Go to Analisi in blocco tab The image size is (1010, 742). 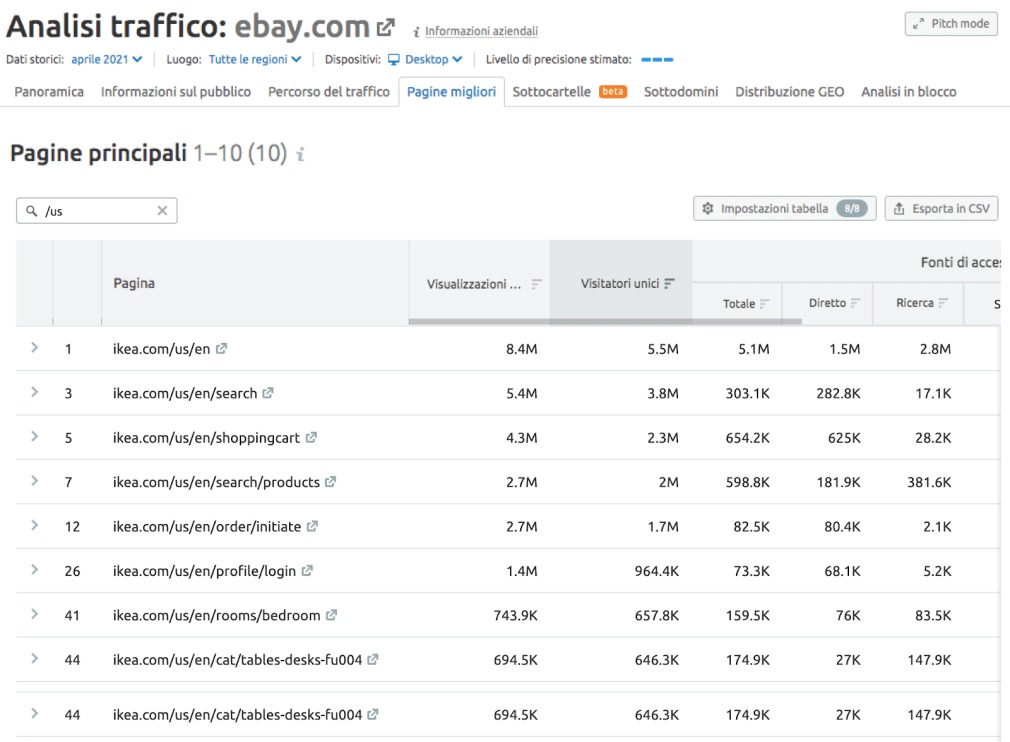909,92
